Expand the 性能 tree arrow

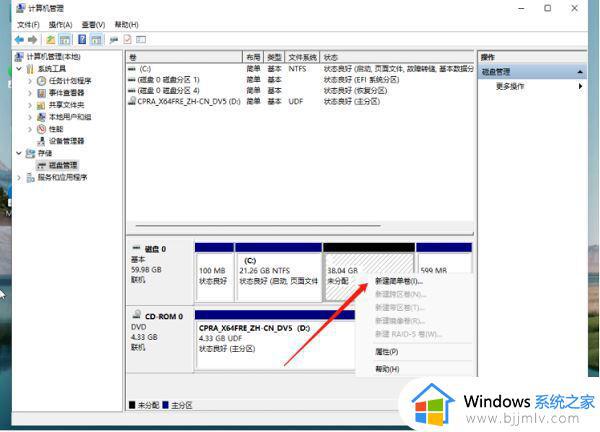pyautogui.click(x=30, y=129)
